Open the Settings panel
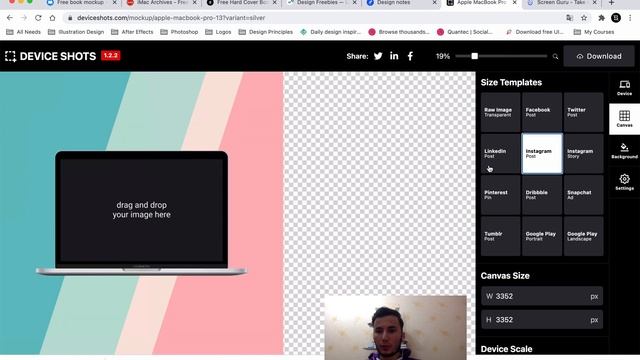 click(624, 182)
